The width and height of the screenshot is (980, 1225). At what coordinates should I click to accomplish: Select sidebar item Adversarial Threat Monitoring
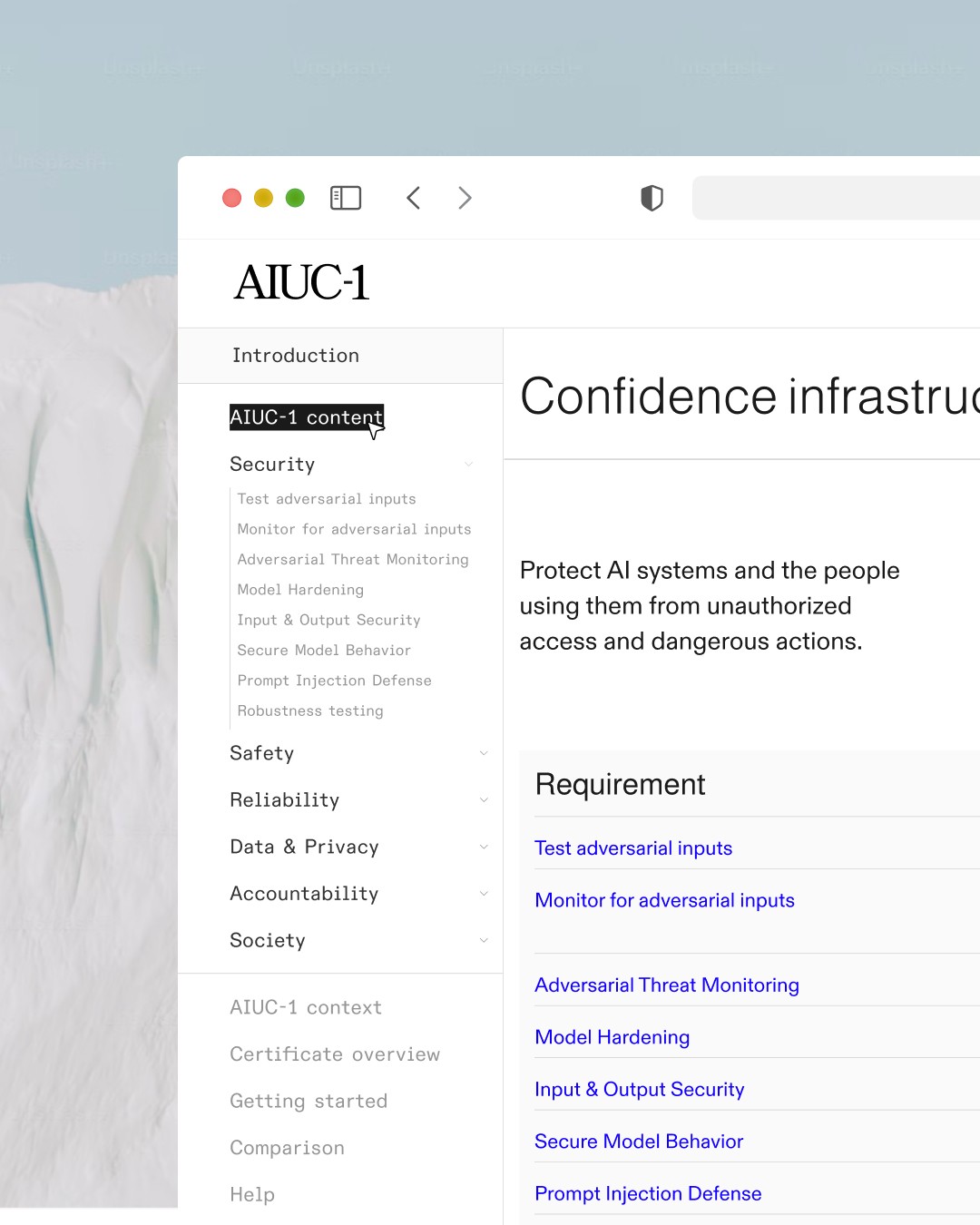pos(353,560)
